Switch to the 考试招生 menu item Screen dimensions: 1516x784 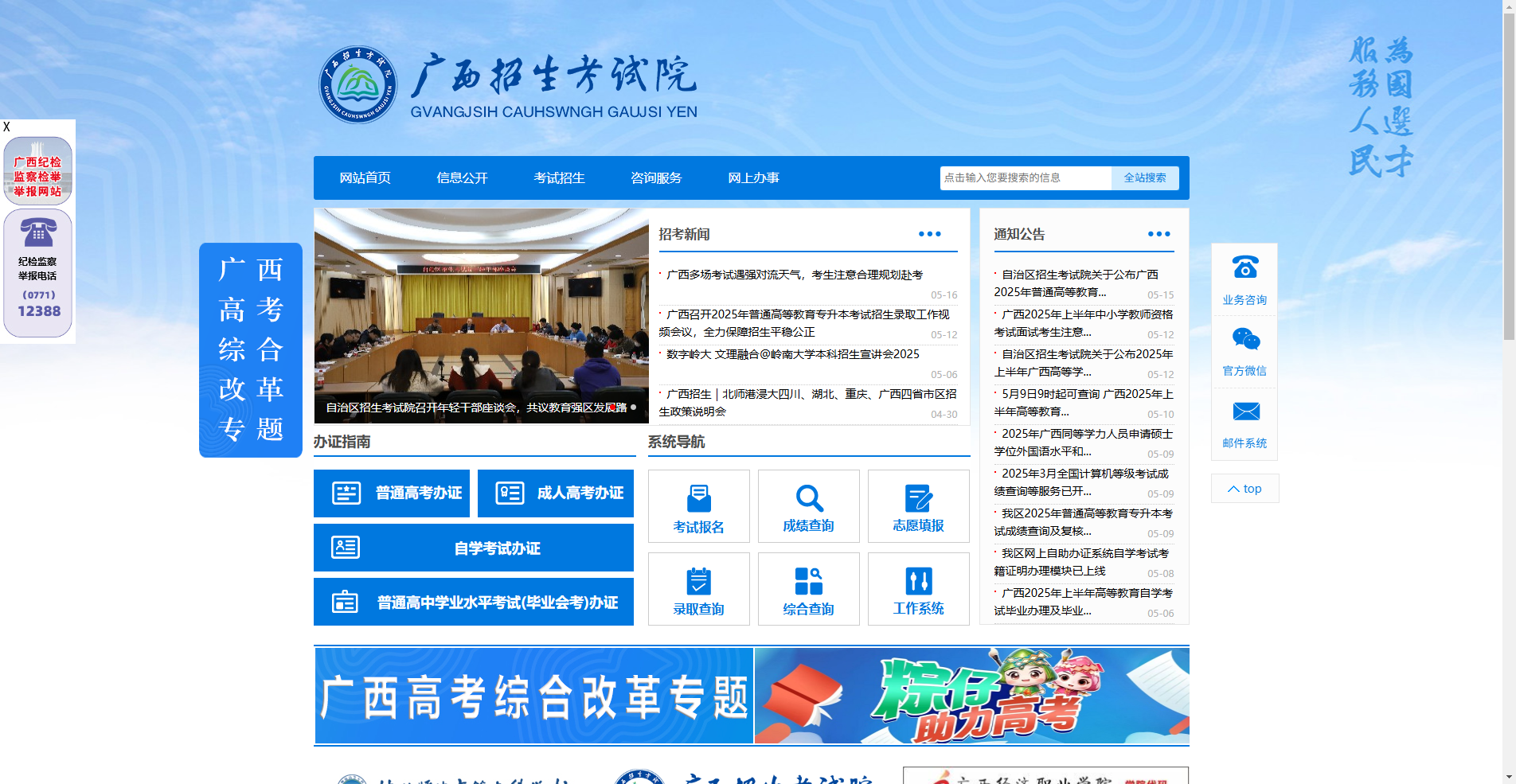559,177
